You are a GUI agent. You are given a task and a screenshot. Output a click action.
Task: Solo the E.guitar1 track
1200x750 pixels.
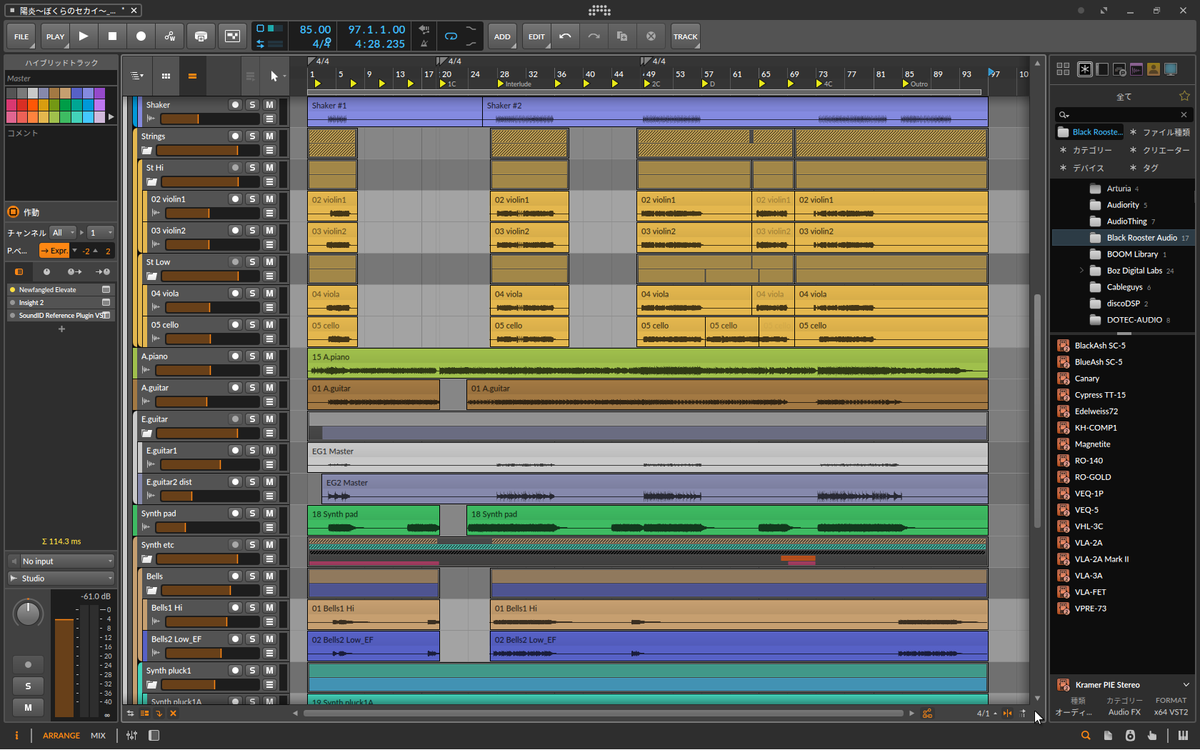[x=252, y=450]
